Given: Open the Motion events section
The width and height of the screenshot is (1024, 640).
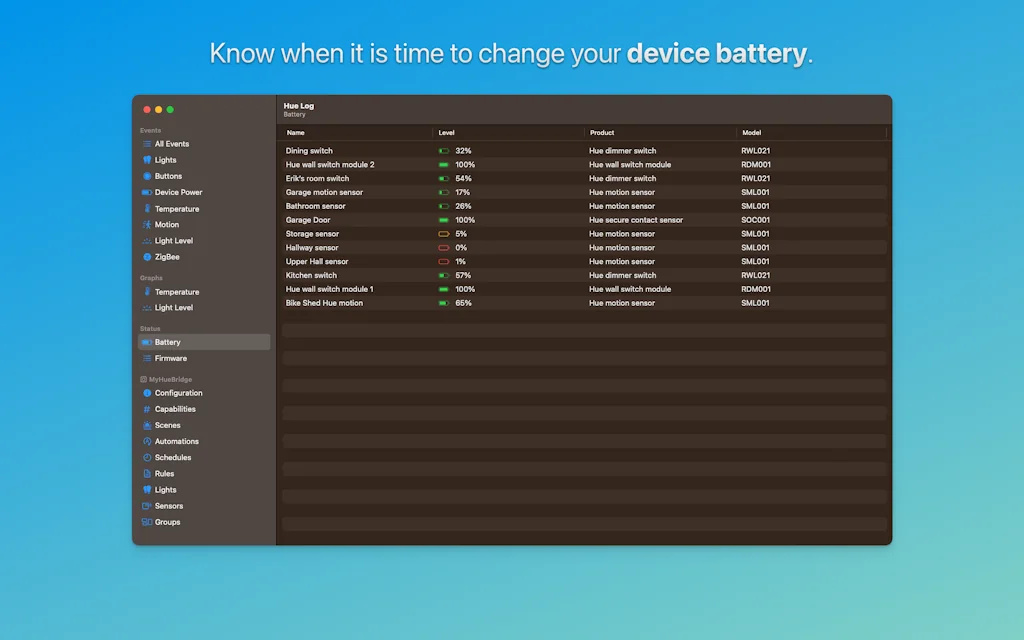Looking at the screenshot, I should (x=167, y=224).
